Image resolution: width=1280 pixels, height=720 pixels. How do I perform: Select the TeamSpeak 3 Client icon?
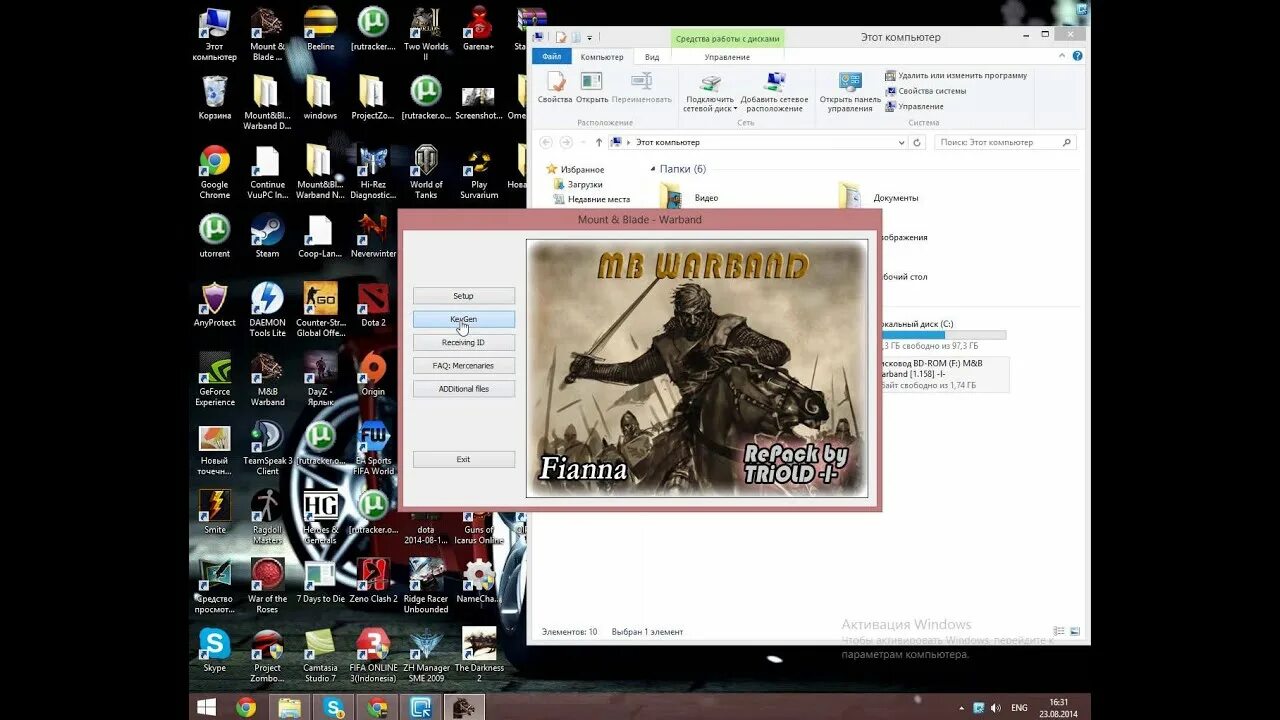267,447
